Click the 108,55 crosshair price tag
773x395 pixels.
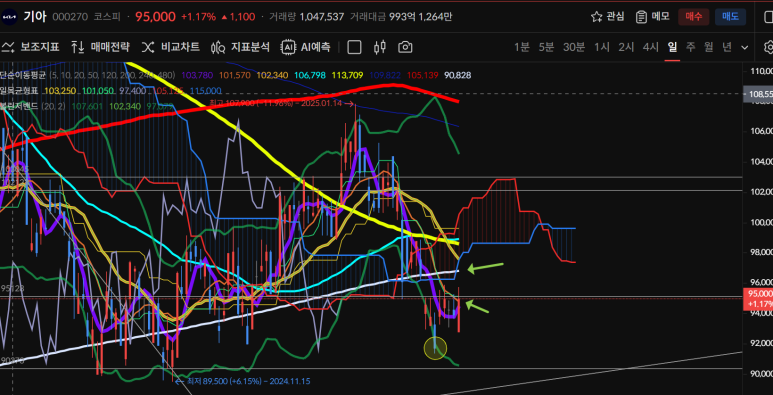pyautogui.click(x=758, y=94)
